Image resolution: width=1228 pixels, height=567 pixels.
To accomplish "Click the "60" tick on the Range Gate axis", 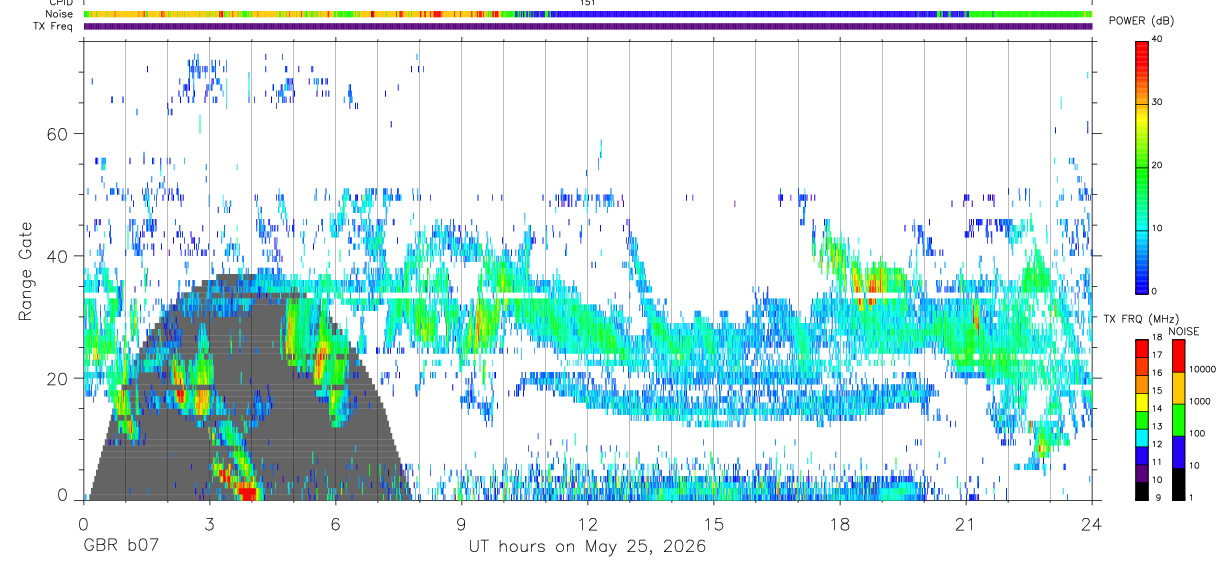I will click(55, 133).
